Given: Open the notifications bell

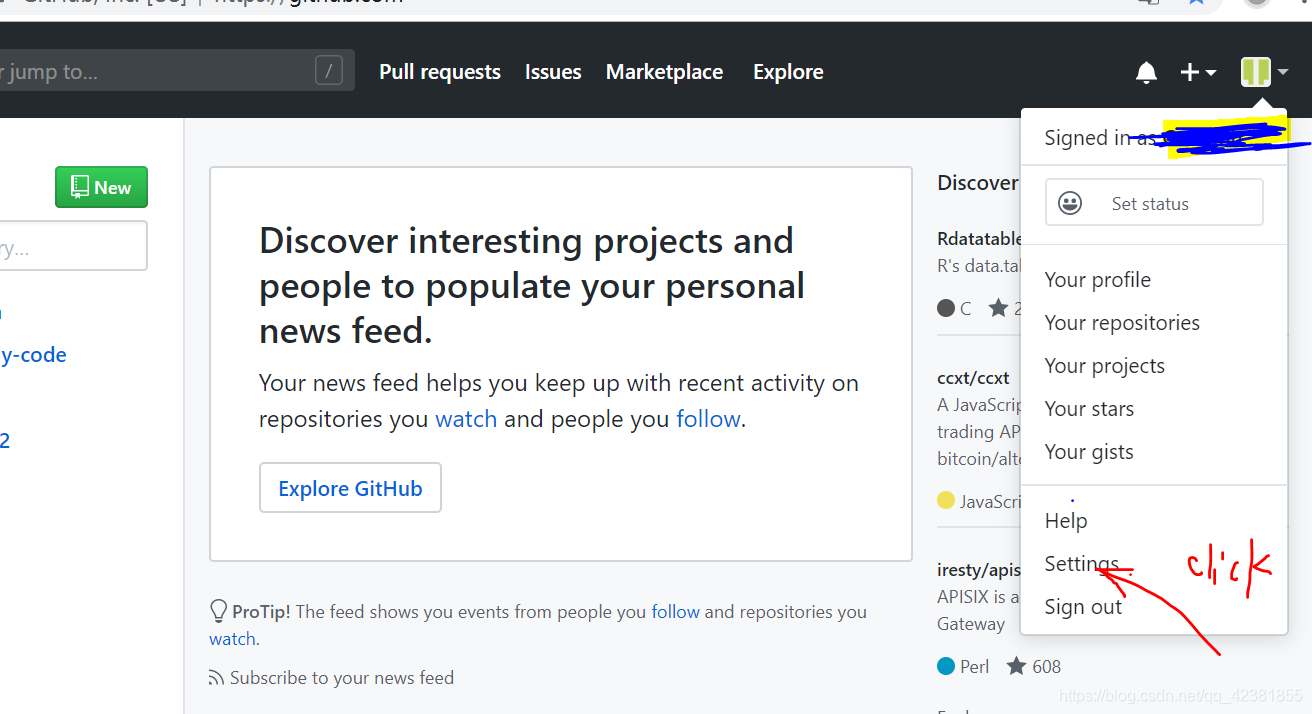Looking at the screenshot, I should click(x=1146, y=72).
